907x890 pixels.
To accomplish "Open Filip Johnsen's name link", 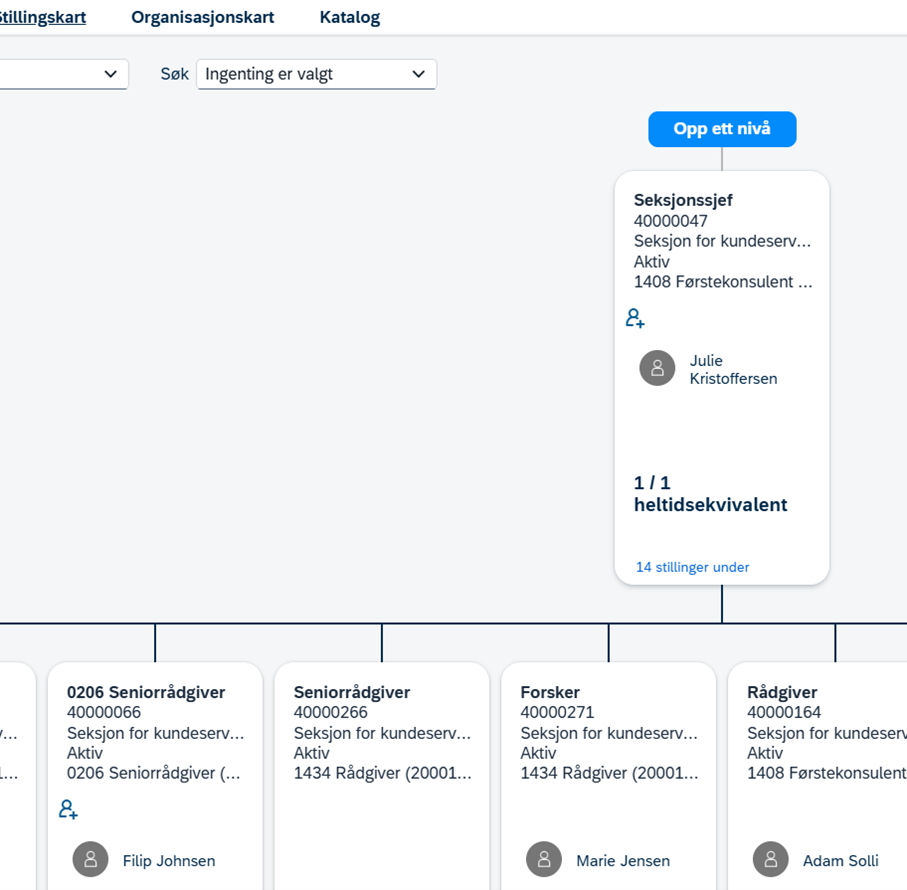I will pyautogui.click(x=169, y=861).
